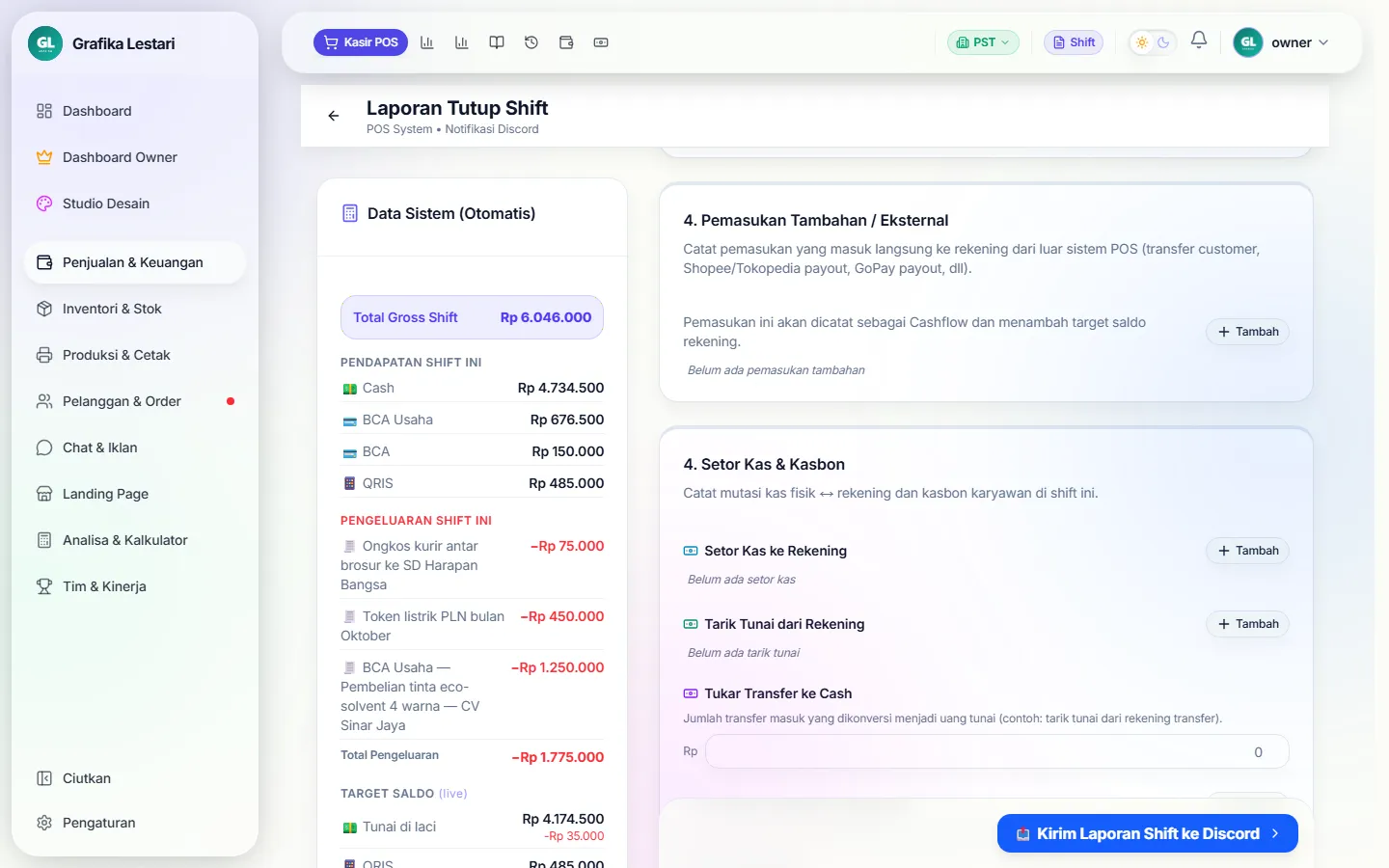1389x868 pixels.
Task: Open Dashboard Owner in sidebar
Action: (135, 157)
